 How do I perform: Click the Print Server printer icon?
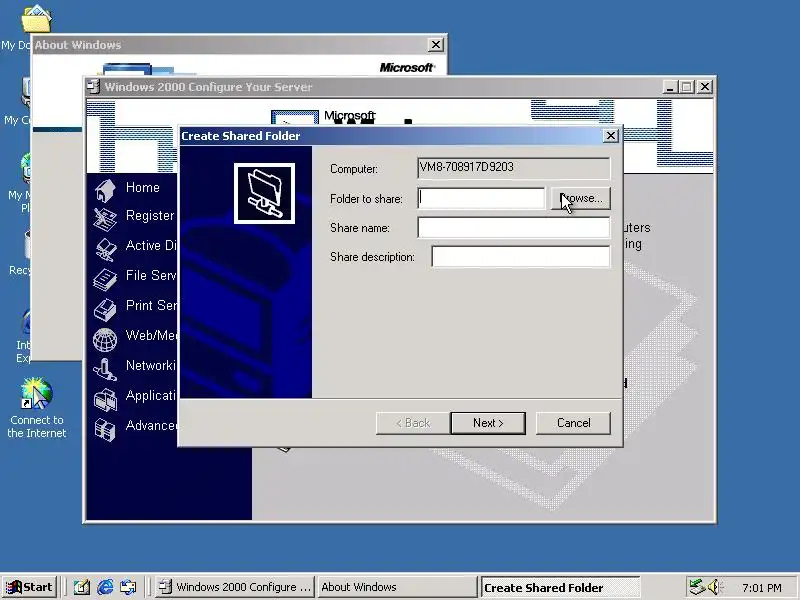pos(105,310)
